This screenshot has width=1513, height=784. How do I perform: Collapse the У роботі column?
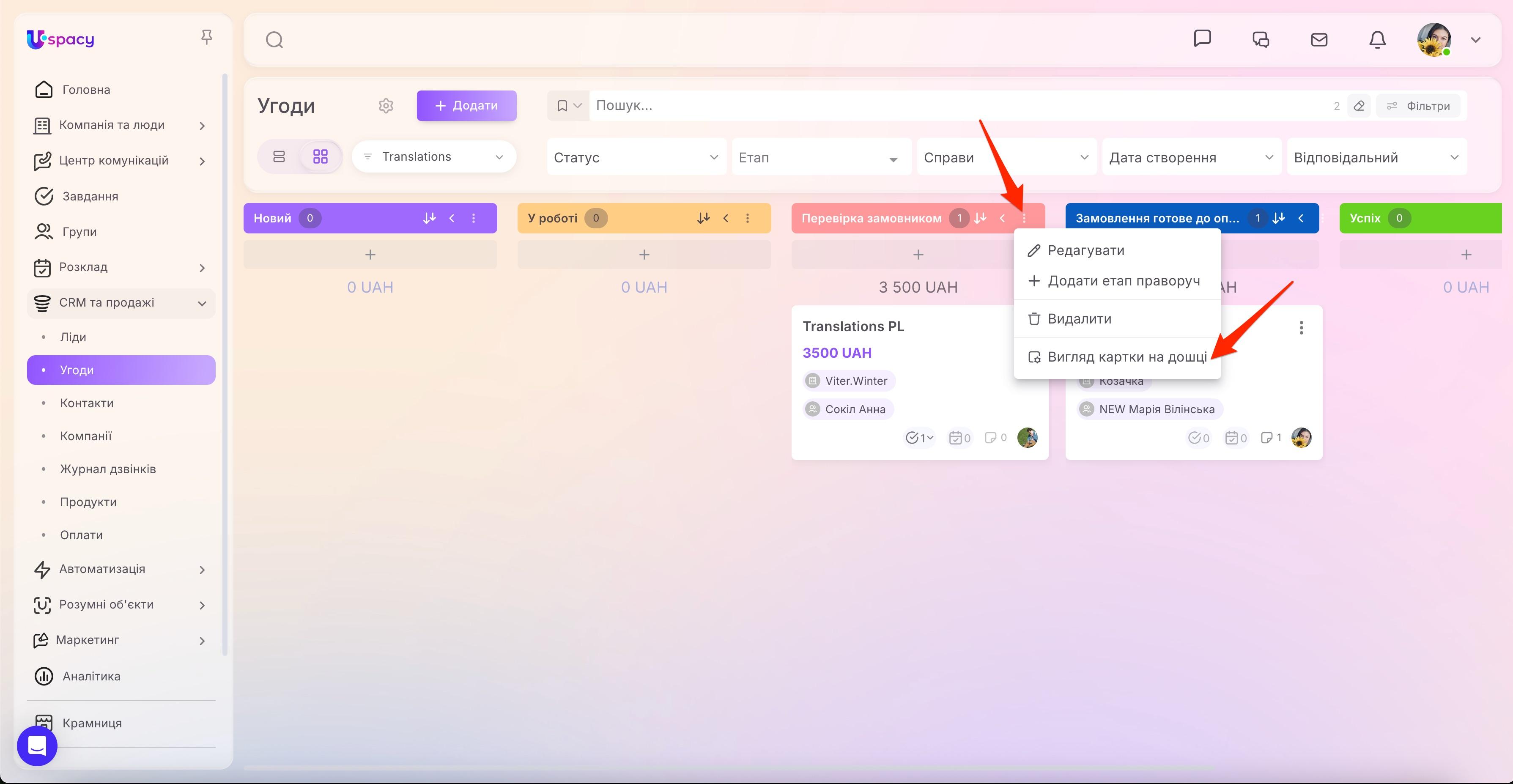tap(725, 218)
